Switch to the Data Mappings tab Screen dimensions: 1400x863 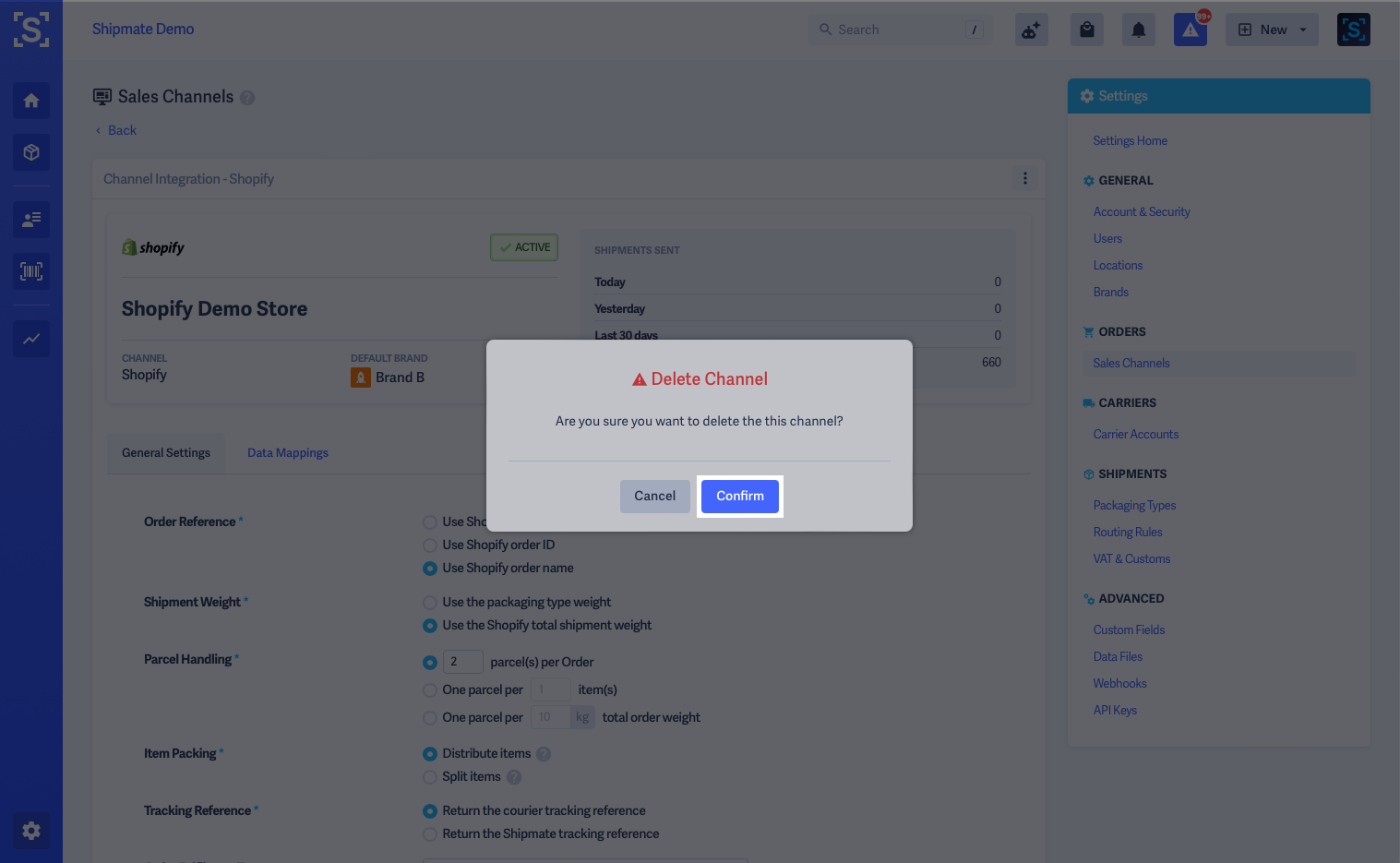287,452
